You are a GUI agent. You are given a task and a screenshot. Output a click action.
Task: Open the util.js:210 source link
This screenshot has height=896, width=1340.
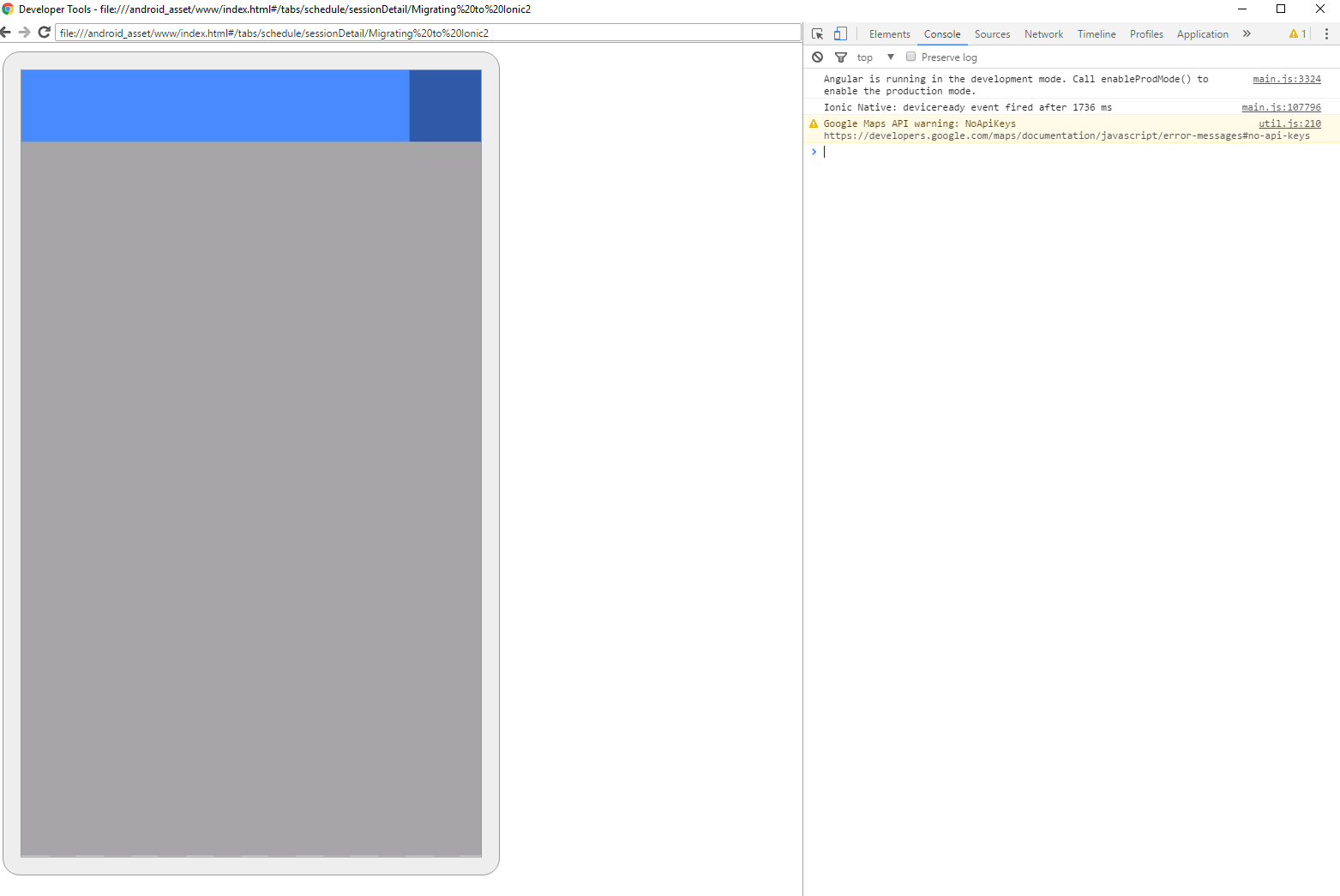click(x=1289, y=123)
